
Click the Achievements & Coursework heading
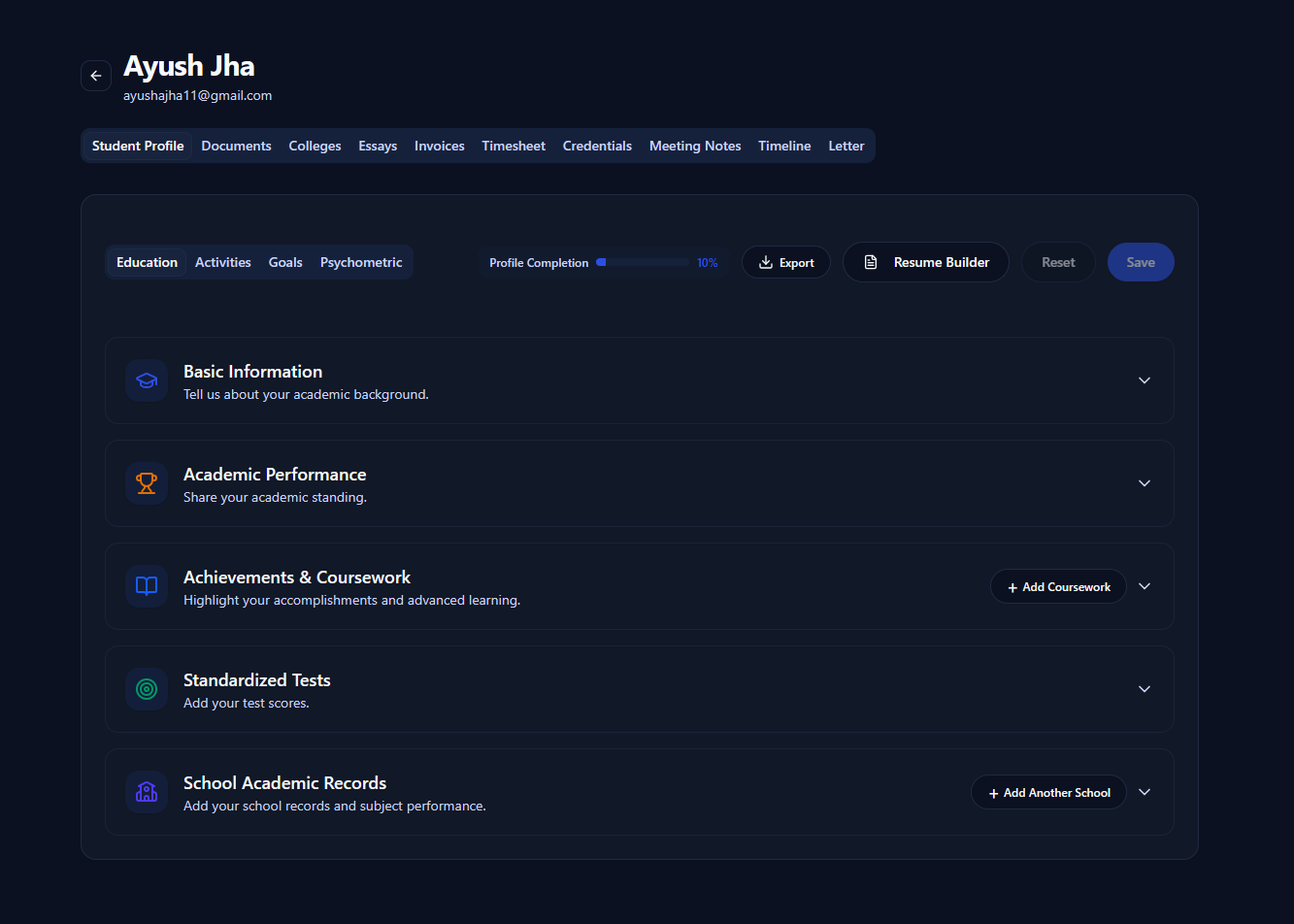pyautogui.click(x=297, y=577)
